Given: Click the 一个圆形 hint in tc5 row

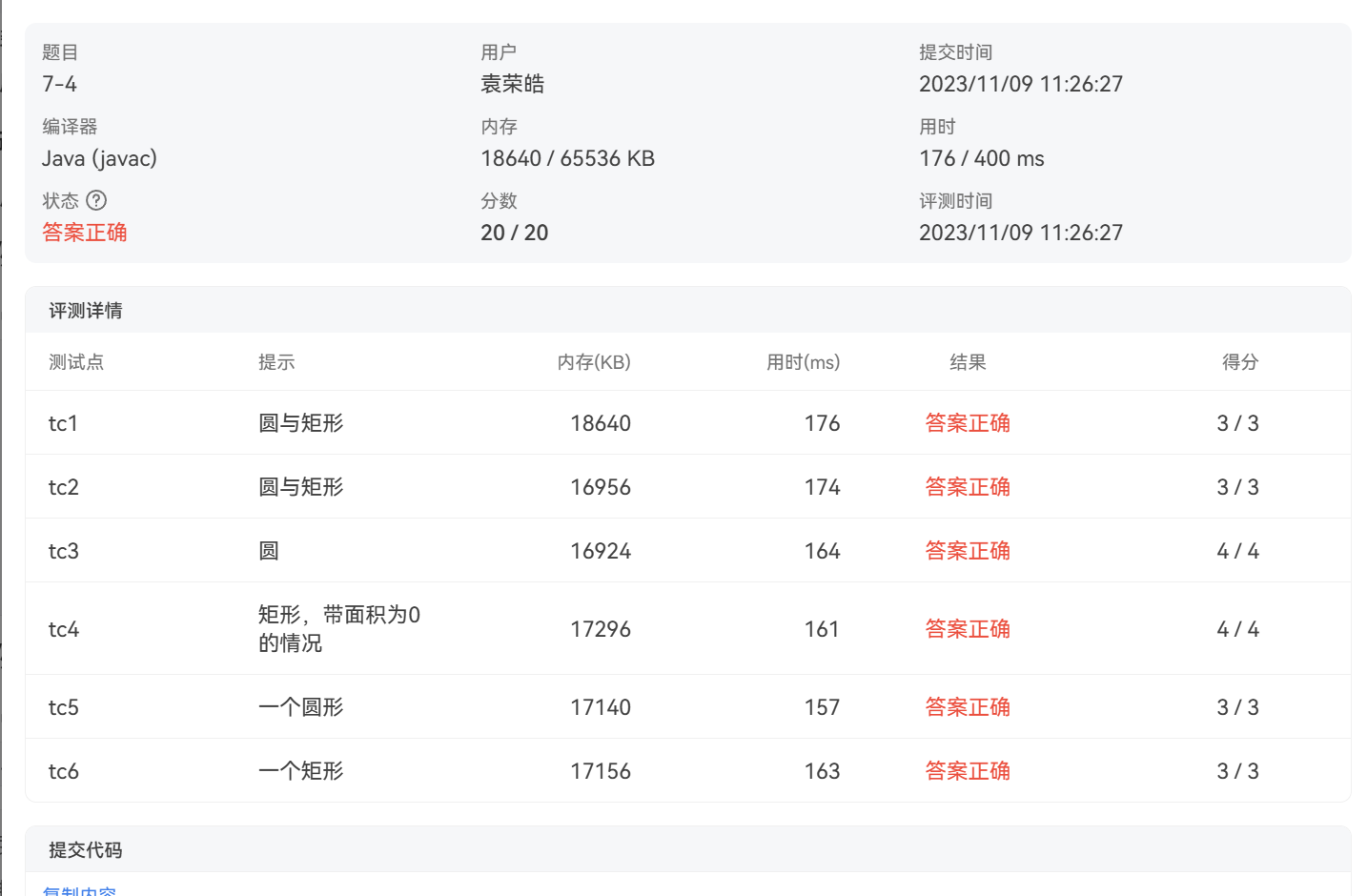Looking at the screenshot, I should pyautogui.click(x=300, y=707).
